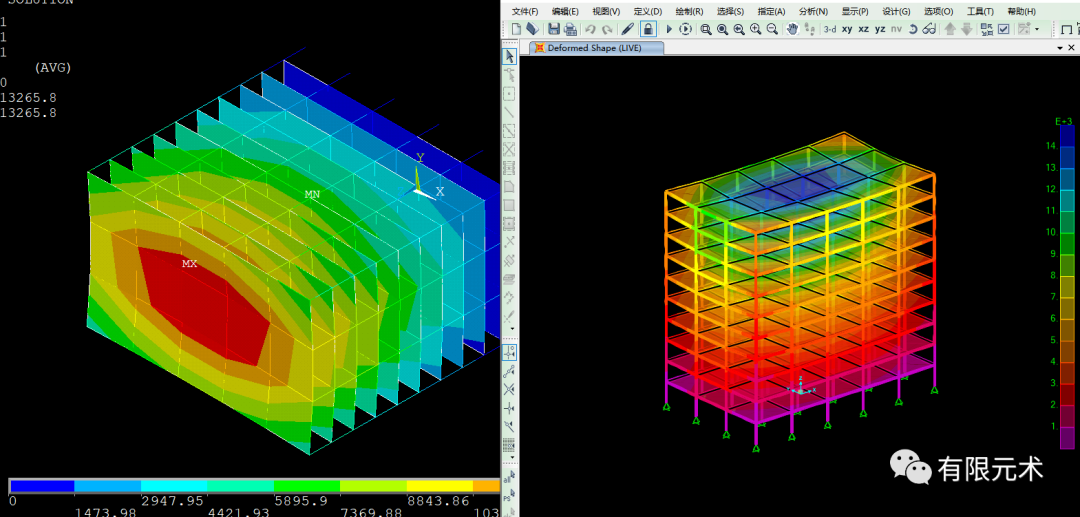Select the Draw Poly Area tool

pyautogui.click(x=510, y=187)
